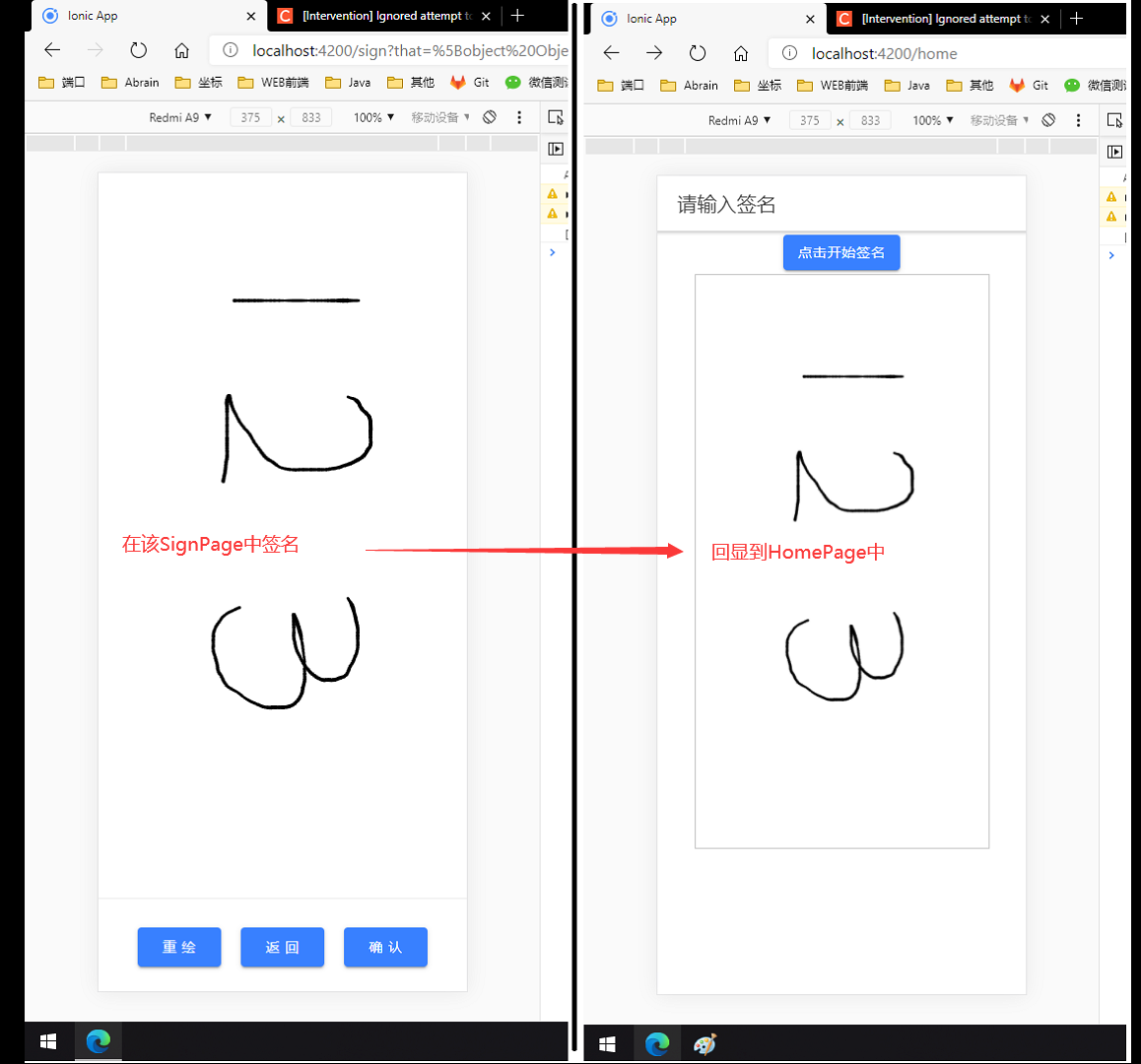Expand console prompt chevron in left DevTools

553,252
